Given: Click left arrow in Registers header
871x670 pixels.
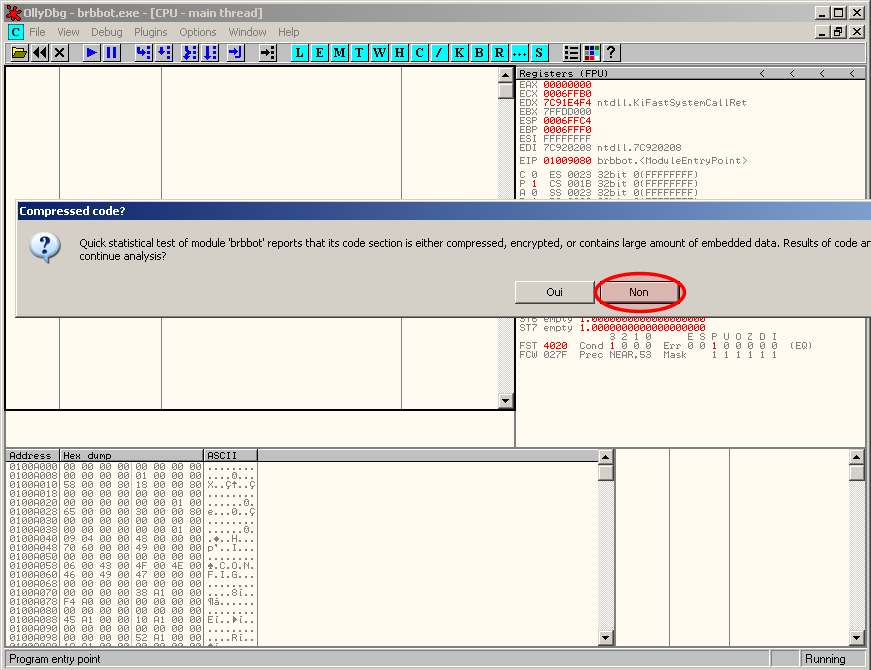Looking at the screenshot, I should 762,74.
